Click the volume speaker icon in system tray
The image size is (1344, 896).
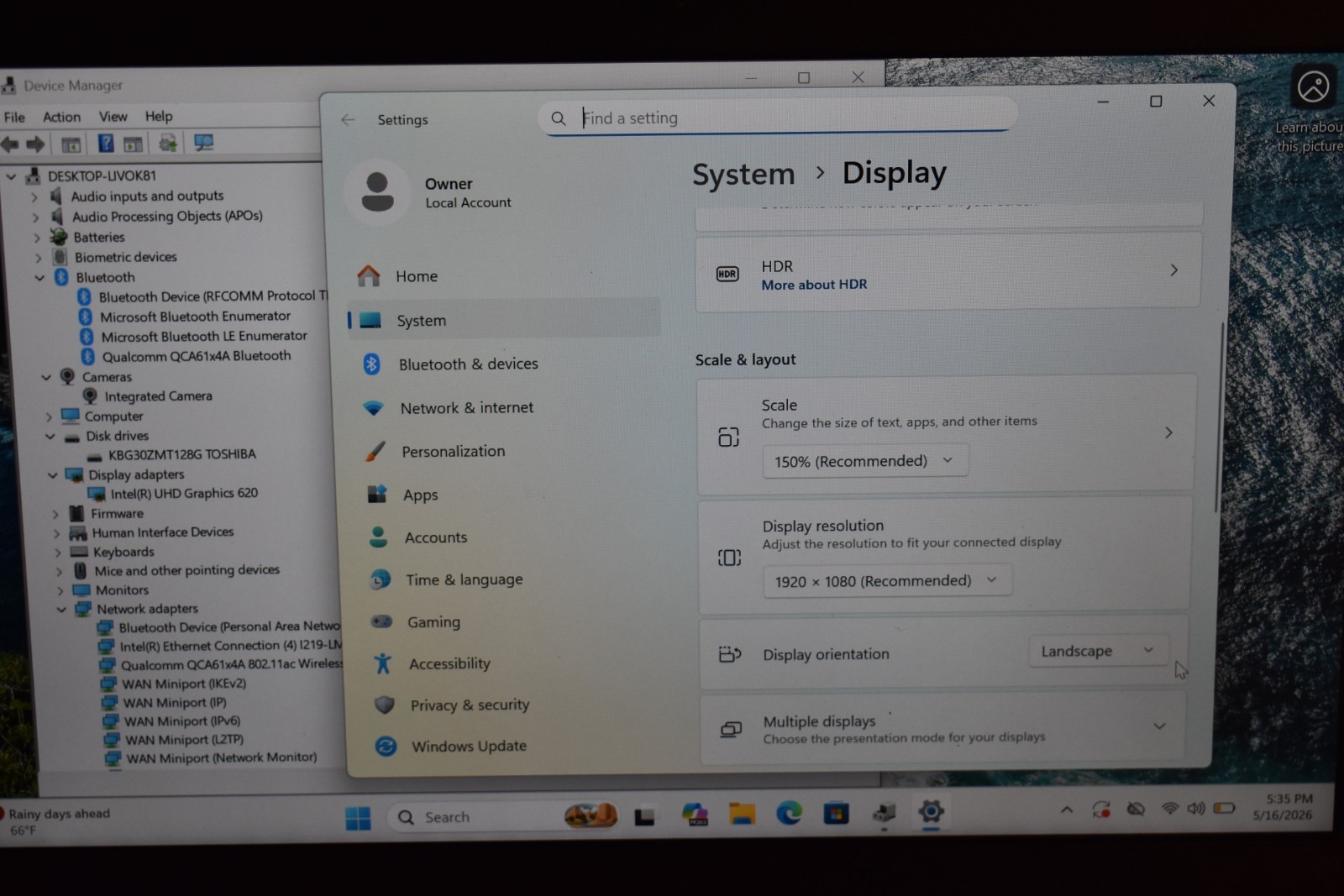click(x=1195, y=809)
